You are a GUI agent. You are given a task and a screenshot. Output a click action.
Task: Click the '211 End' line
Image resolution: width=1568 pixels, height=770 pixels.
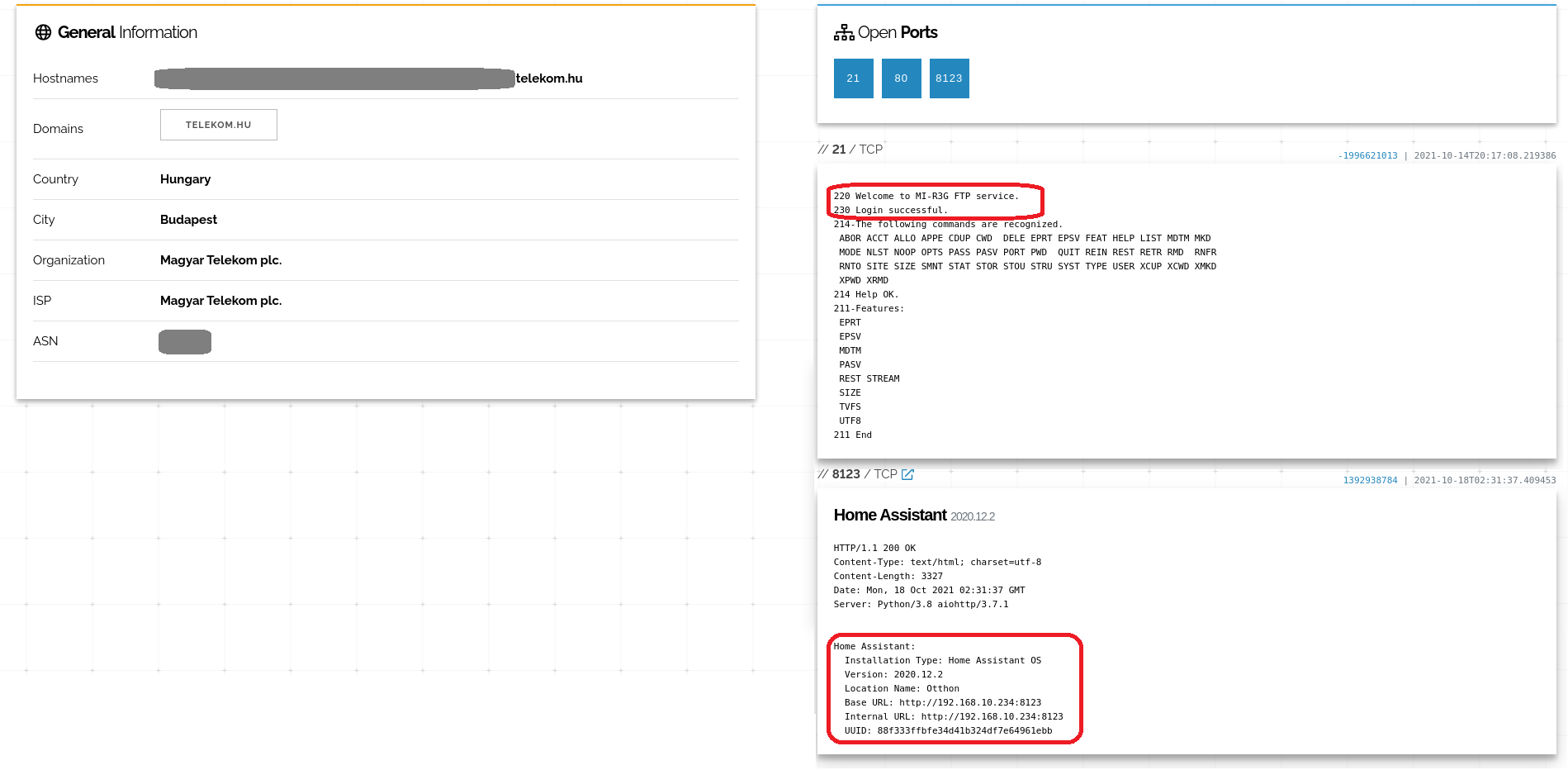point(853,435)
